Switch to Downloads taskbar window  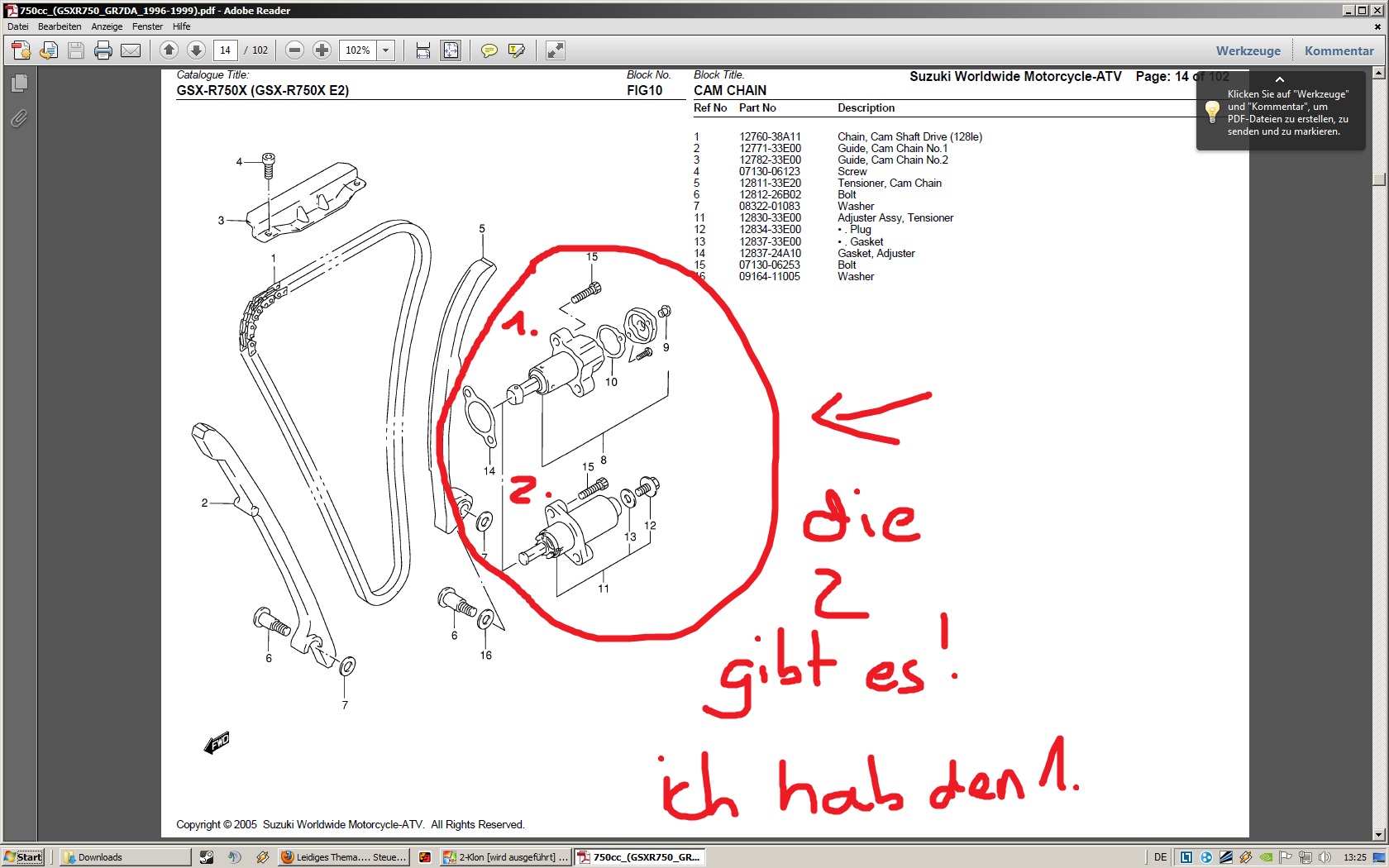125,857
